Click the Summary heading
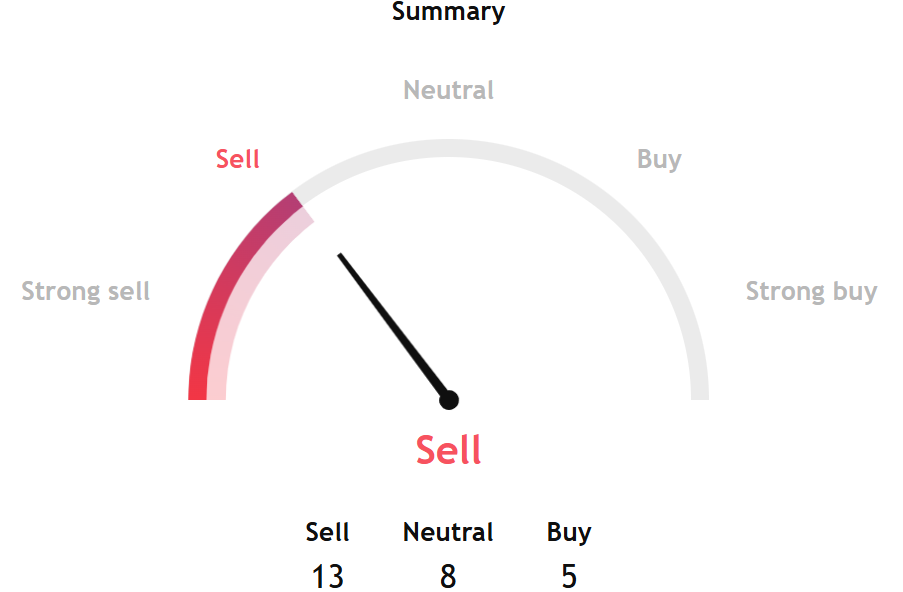903x592 pixels. tap(448, 12)
